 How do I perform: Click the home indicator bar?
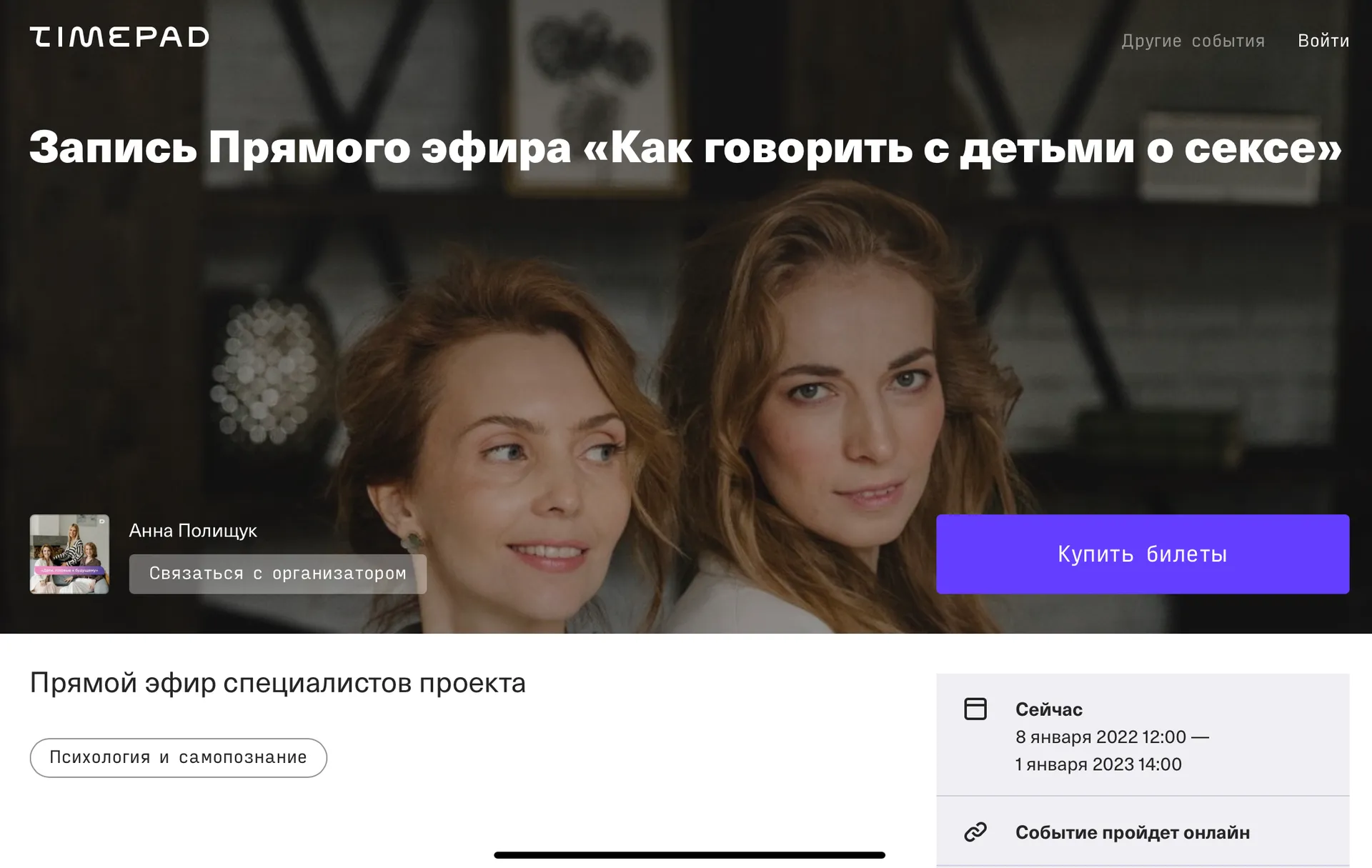pos(689,855)
